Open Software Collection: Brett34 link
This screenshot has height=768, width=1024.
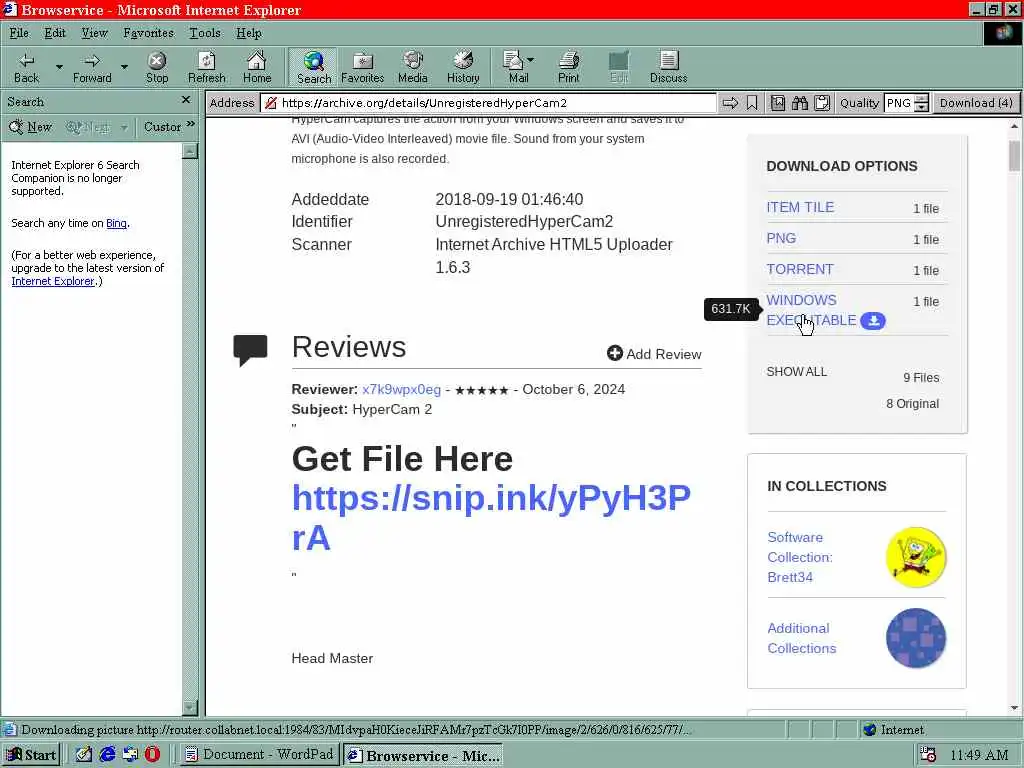(x=800, y=557)
